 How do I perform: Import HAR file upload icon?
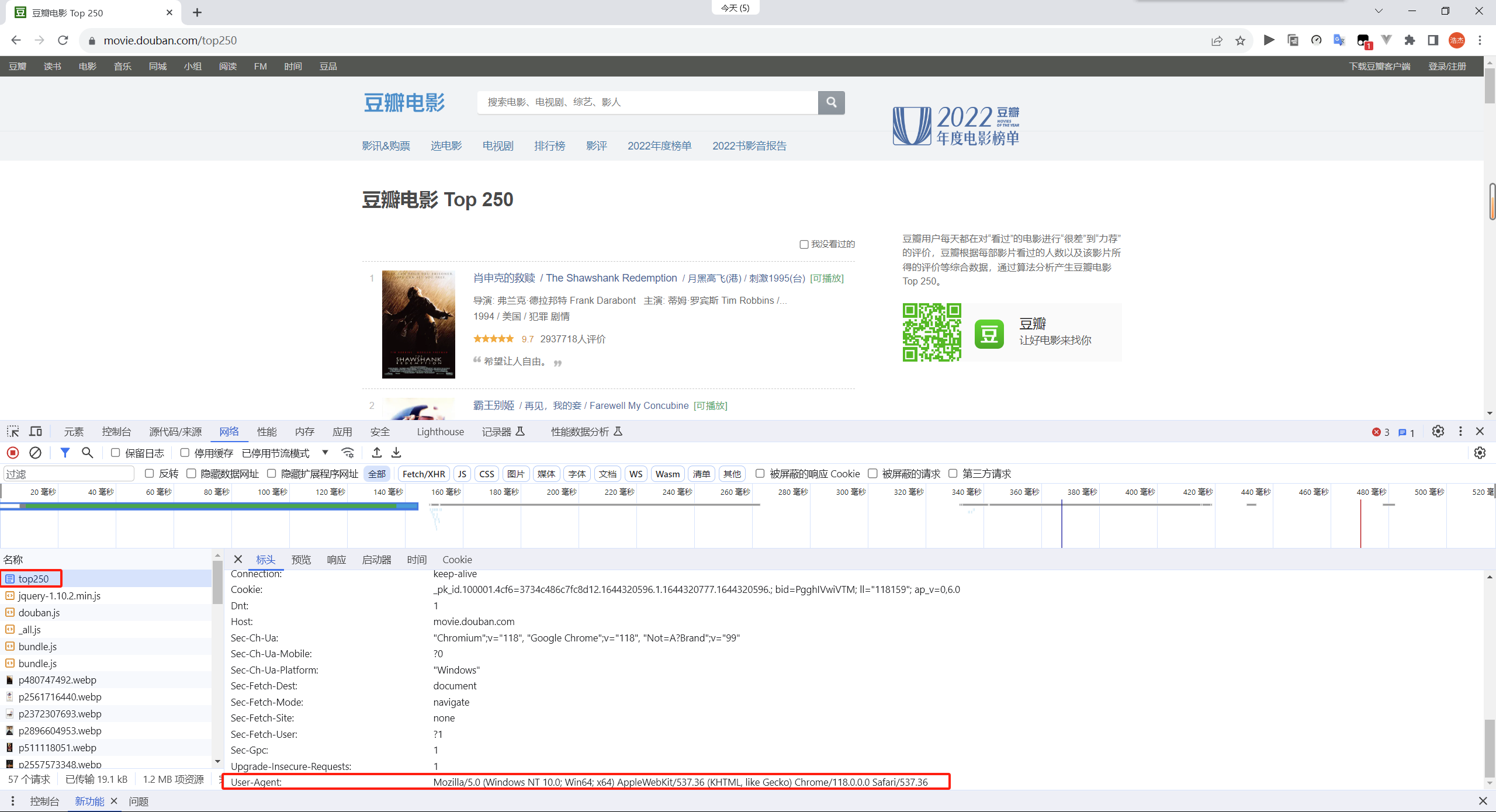377,453
